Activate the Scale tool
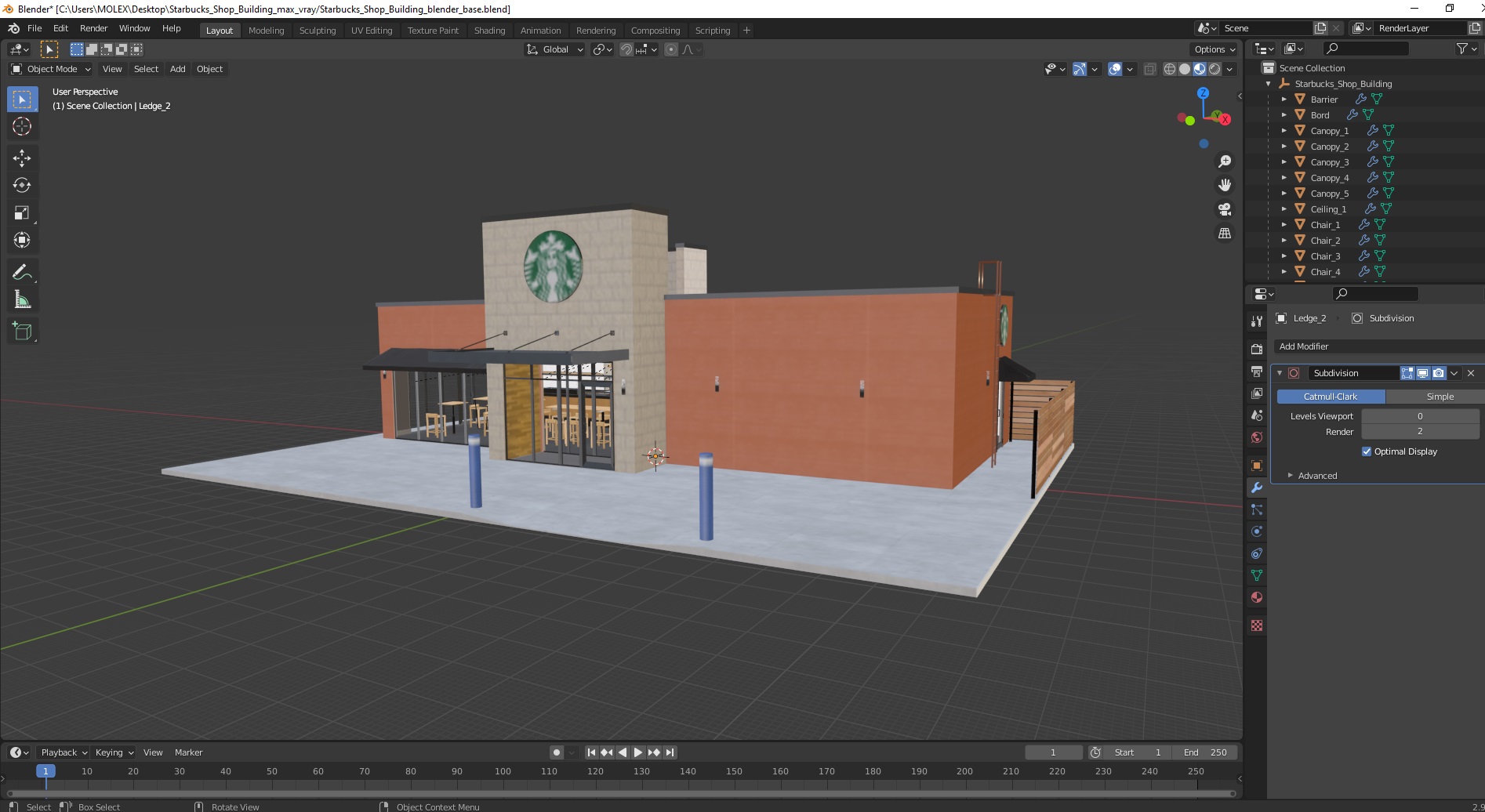The width and height of the screenshot is (1485, 812). (22, 213)
